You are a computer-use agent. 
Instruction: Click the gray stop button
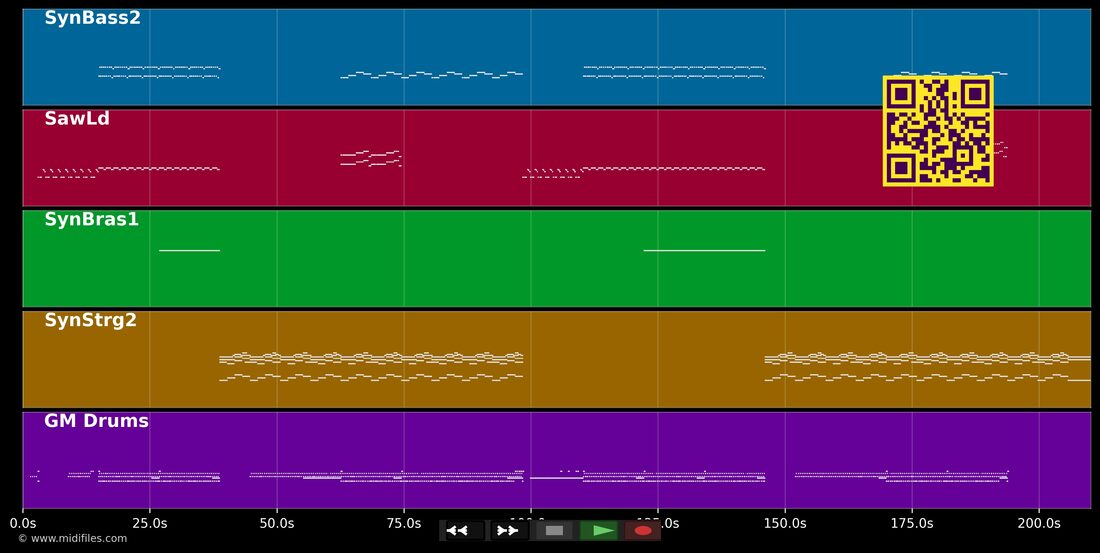pos(554,531)
